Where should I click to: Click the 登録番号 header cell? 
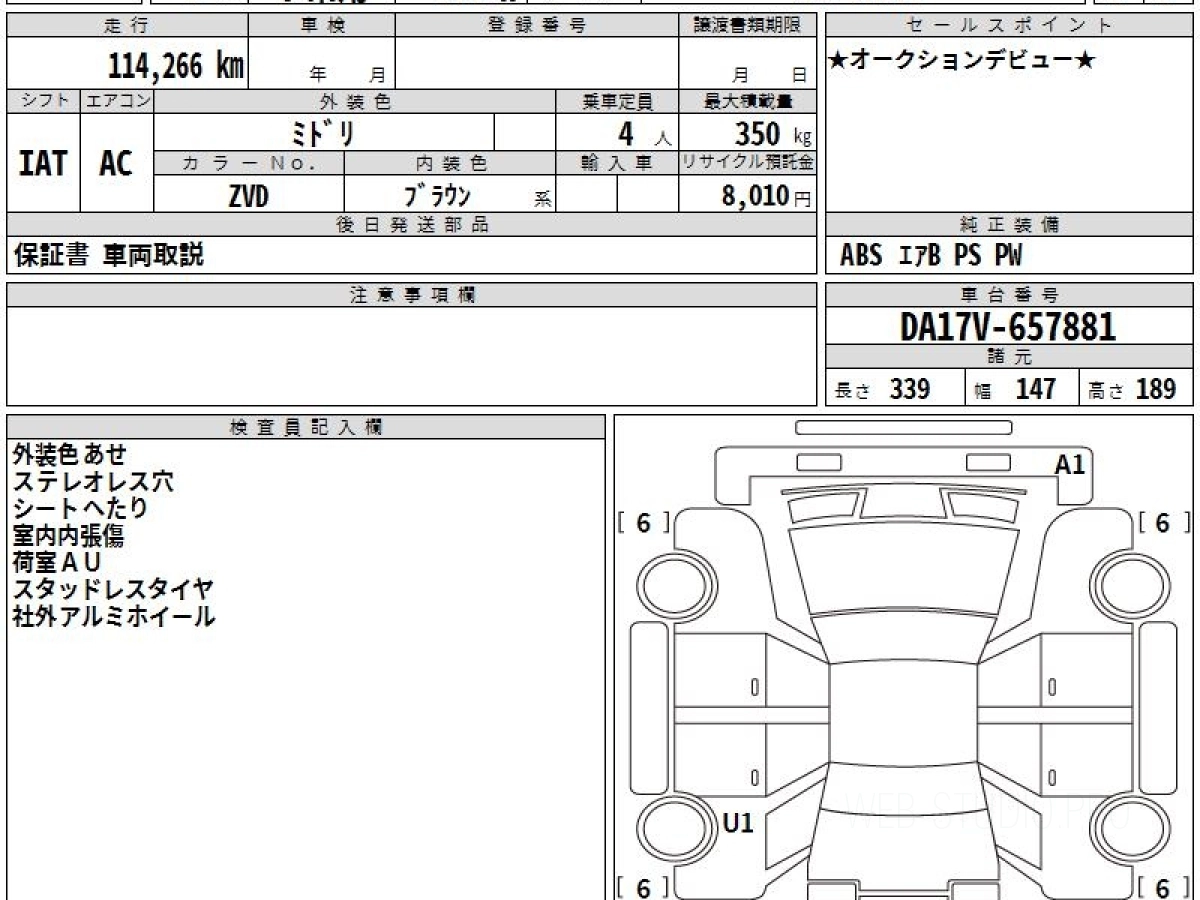tap(537, 26)
